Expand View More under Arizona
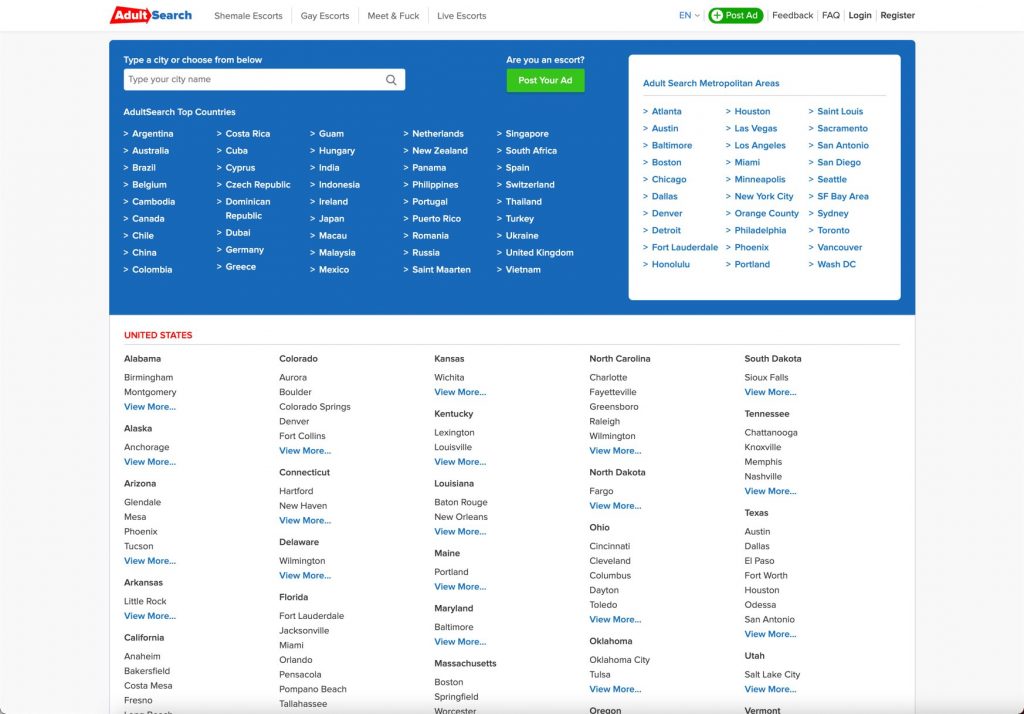The image size is (1024, 714). pyautogui.click(x=150, y=560)
